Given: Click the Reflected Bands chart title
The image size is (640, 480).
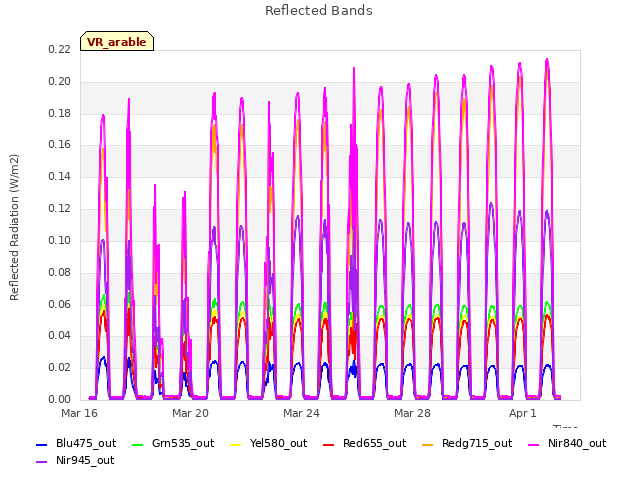Looking at the screenshot, I should tap(319, 11).
